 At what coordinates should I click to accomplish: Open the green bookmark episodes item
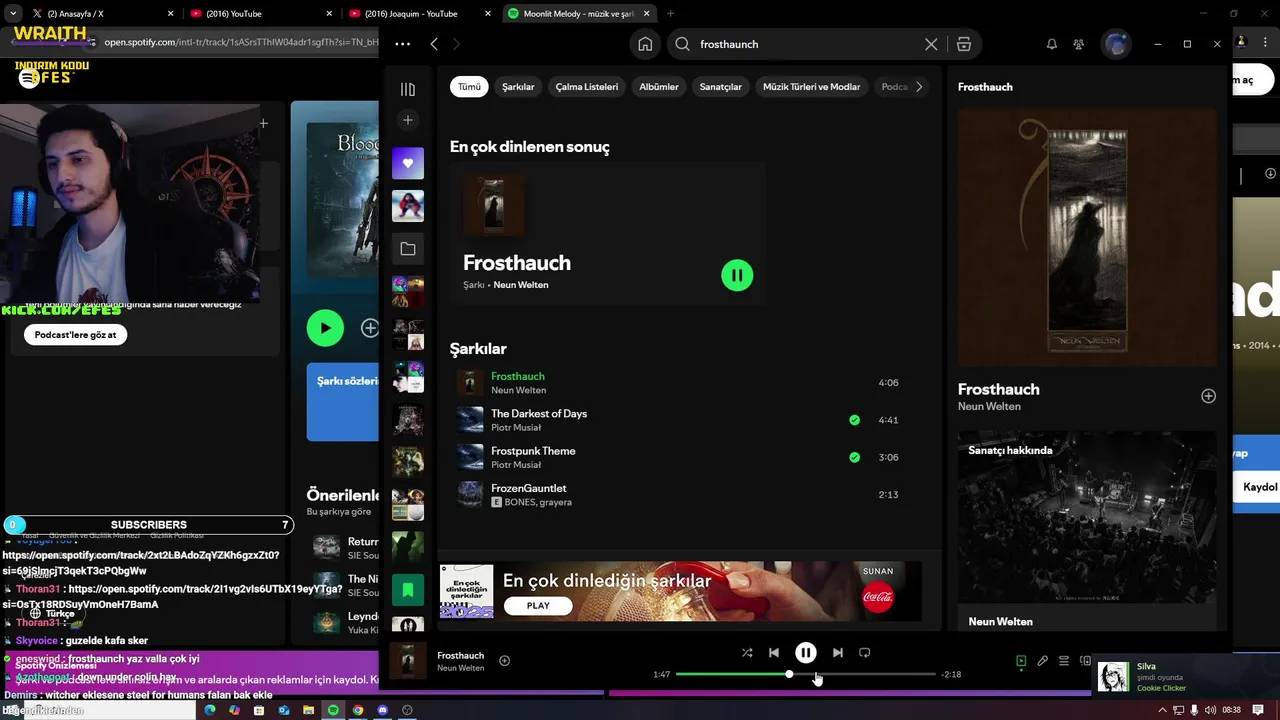[408, 590]
